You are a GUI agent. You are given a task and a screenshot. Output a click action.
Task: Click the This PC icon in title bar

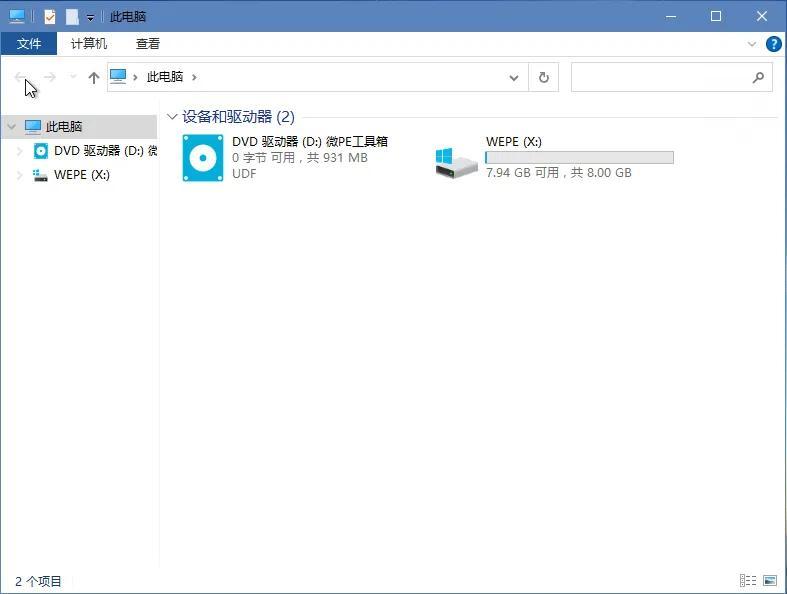pyautogui.click(x=17, y=17)
